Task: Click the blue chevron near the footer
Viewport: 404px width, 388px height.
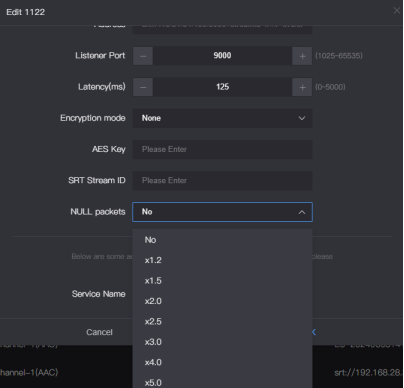Action: point(314,332)
